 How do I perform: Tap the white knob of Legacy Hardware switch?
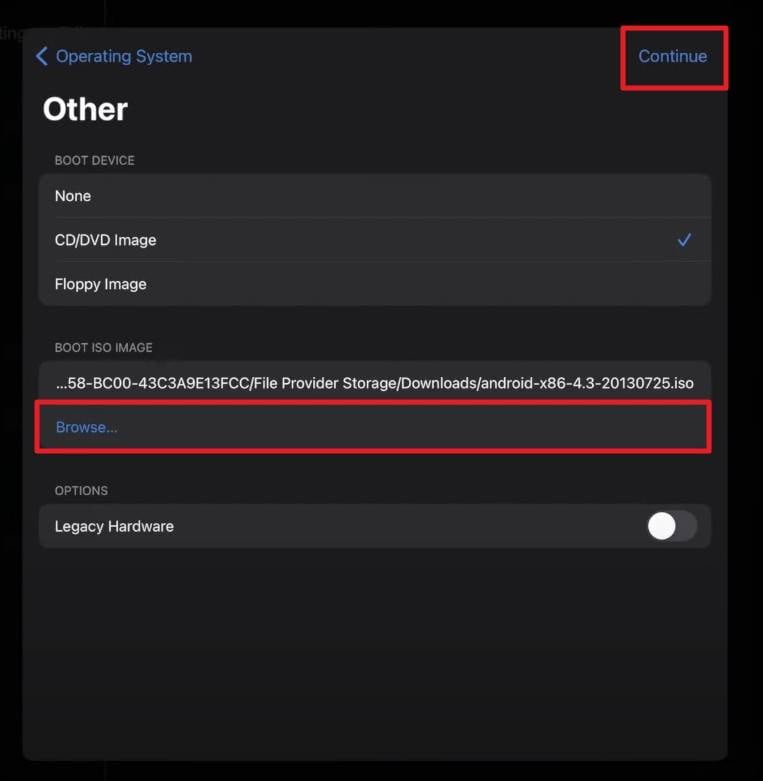coord(662,526)
